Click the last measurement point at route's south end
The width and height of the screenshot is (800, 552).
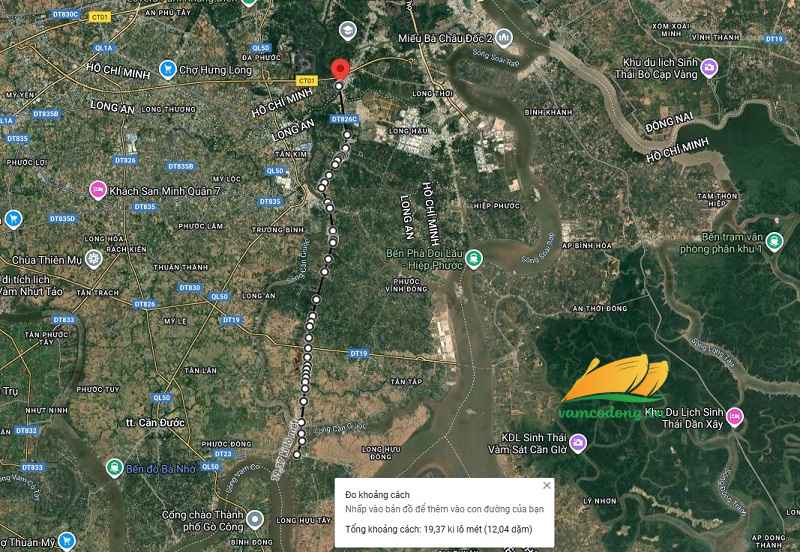click(296, 455)
